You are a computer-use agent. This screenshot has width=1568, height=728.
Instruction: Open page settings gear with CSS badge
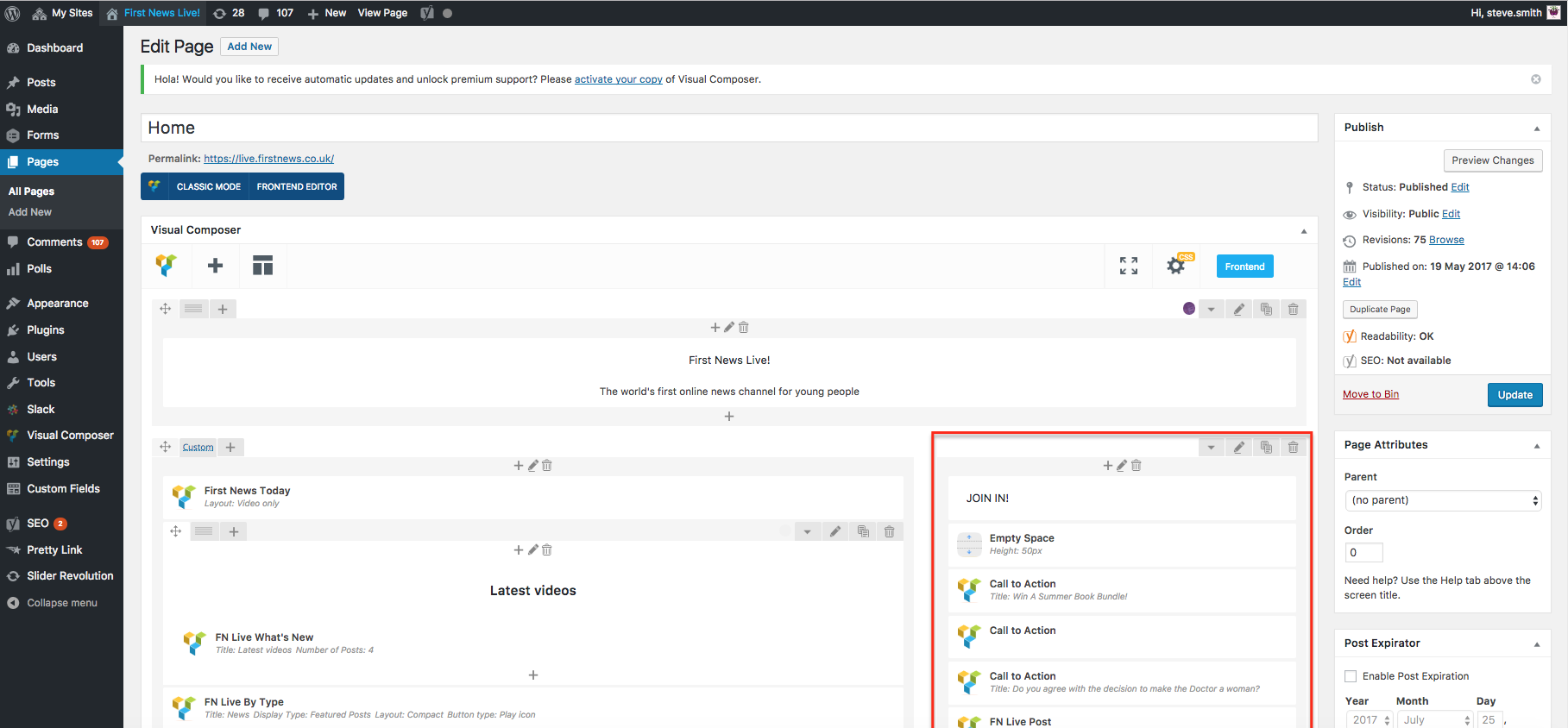pos(1176,266)
